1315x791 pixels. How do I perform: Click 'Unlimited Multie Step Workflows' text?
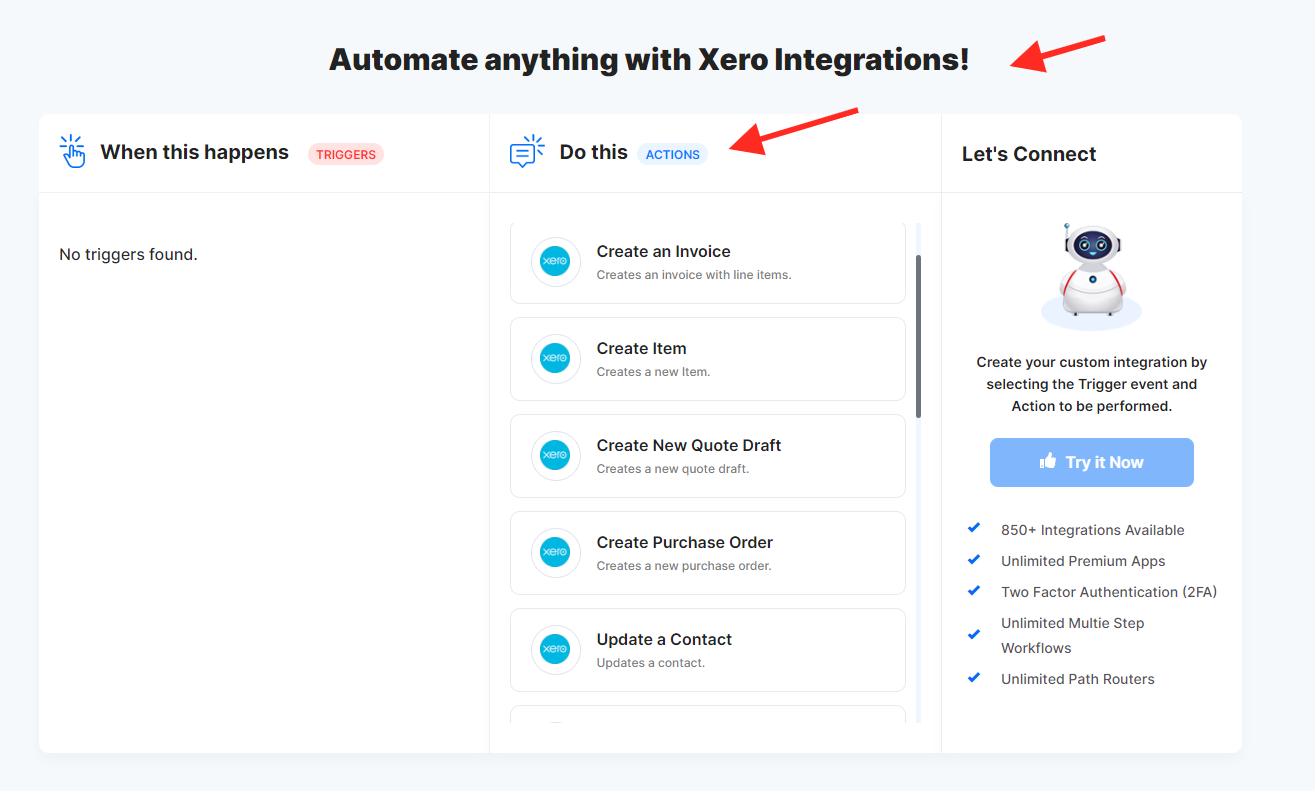[x=1073, y=635]
